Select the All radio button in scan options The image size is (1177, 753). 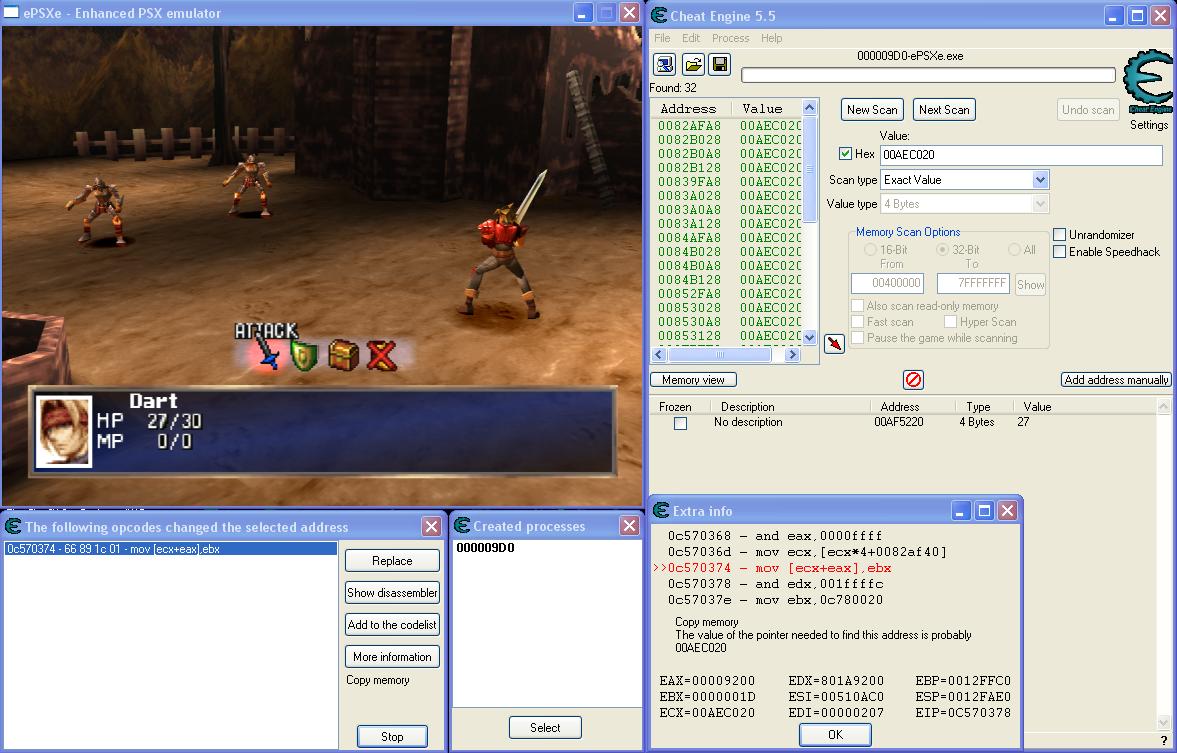pos(1014,249)
